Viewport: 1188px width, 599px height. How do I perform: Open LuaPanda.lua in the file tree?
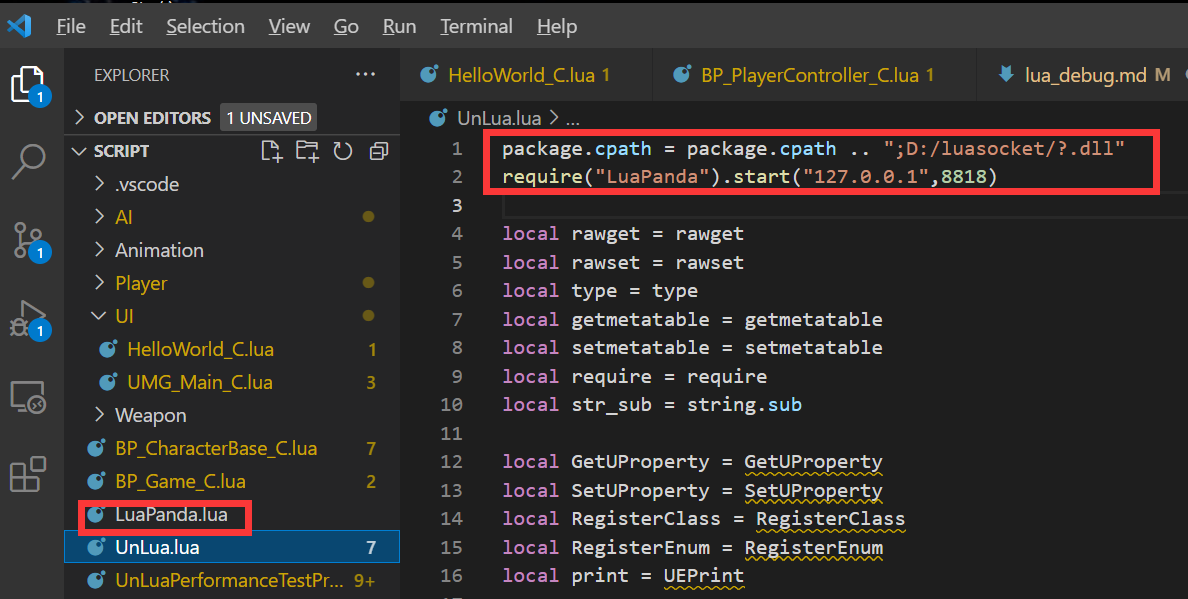pos(170,515)
